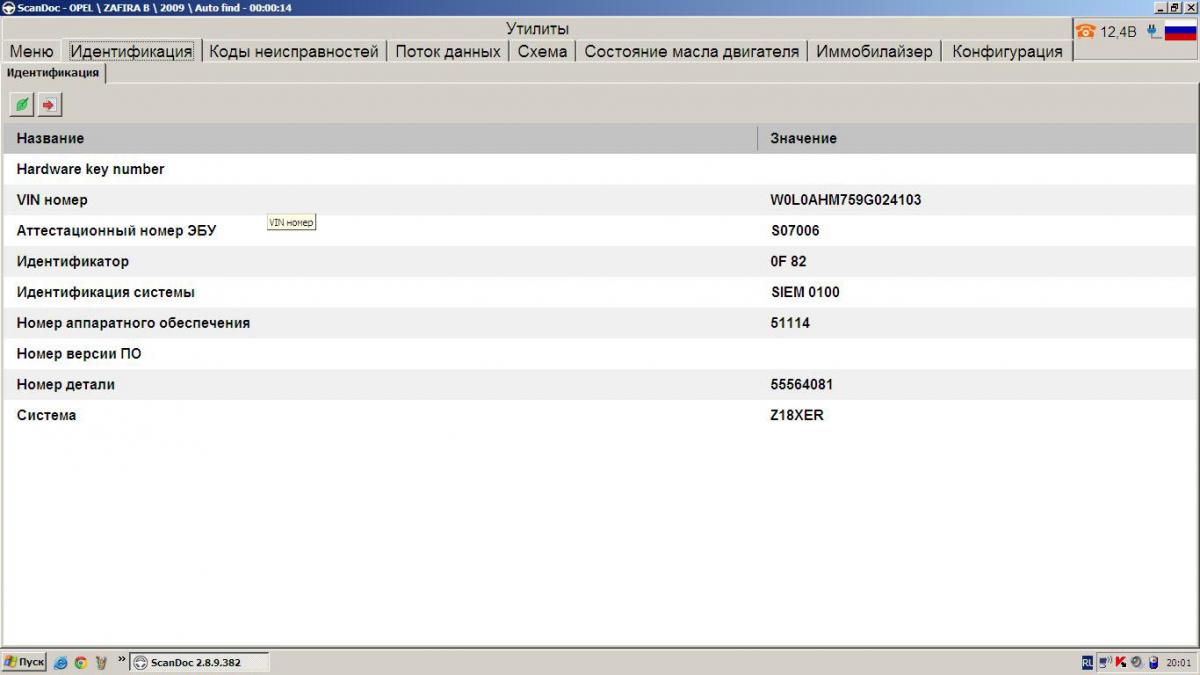Open Состояние масла двигателя tab
The height and width of the screenshot is (675, 1200).
692,51
